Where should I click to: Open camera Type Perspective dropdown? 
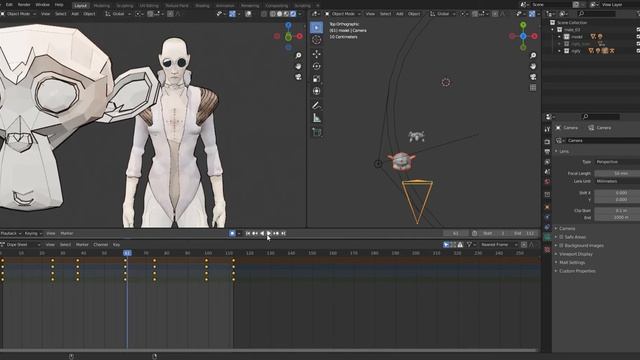click(x=617, y=162)
